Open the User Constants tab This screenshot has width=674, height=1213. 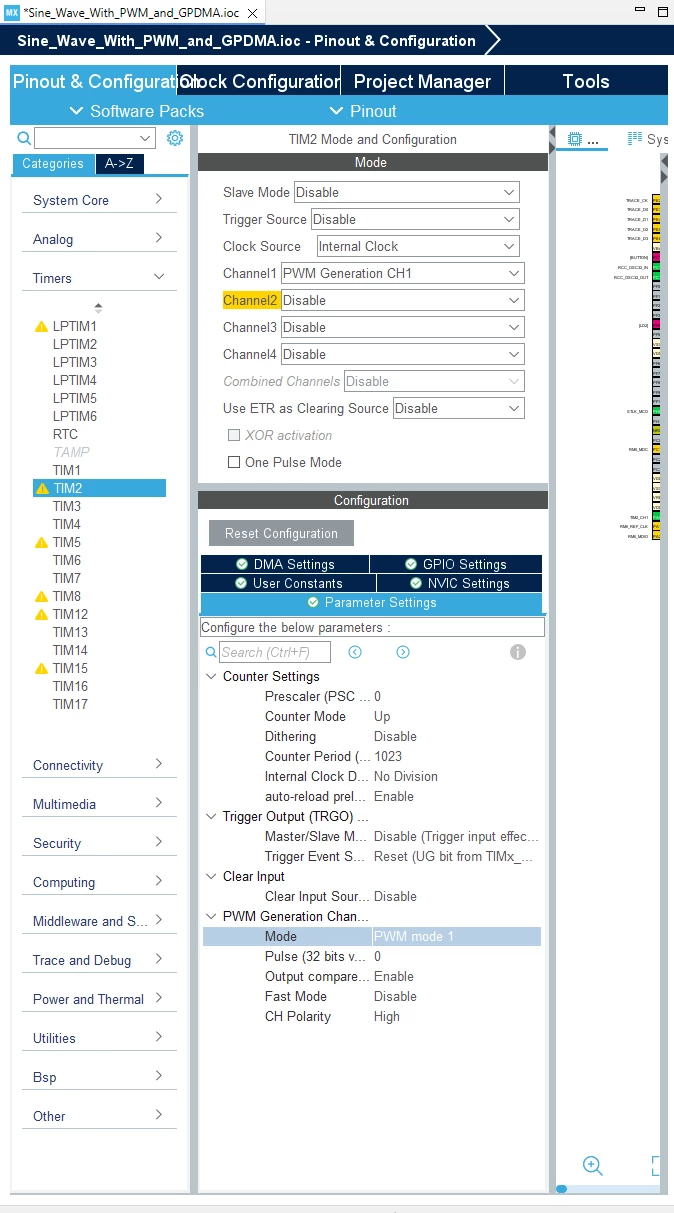click(288, 583)
